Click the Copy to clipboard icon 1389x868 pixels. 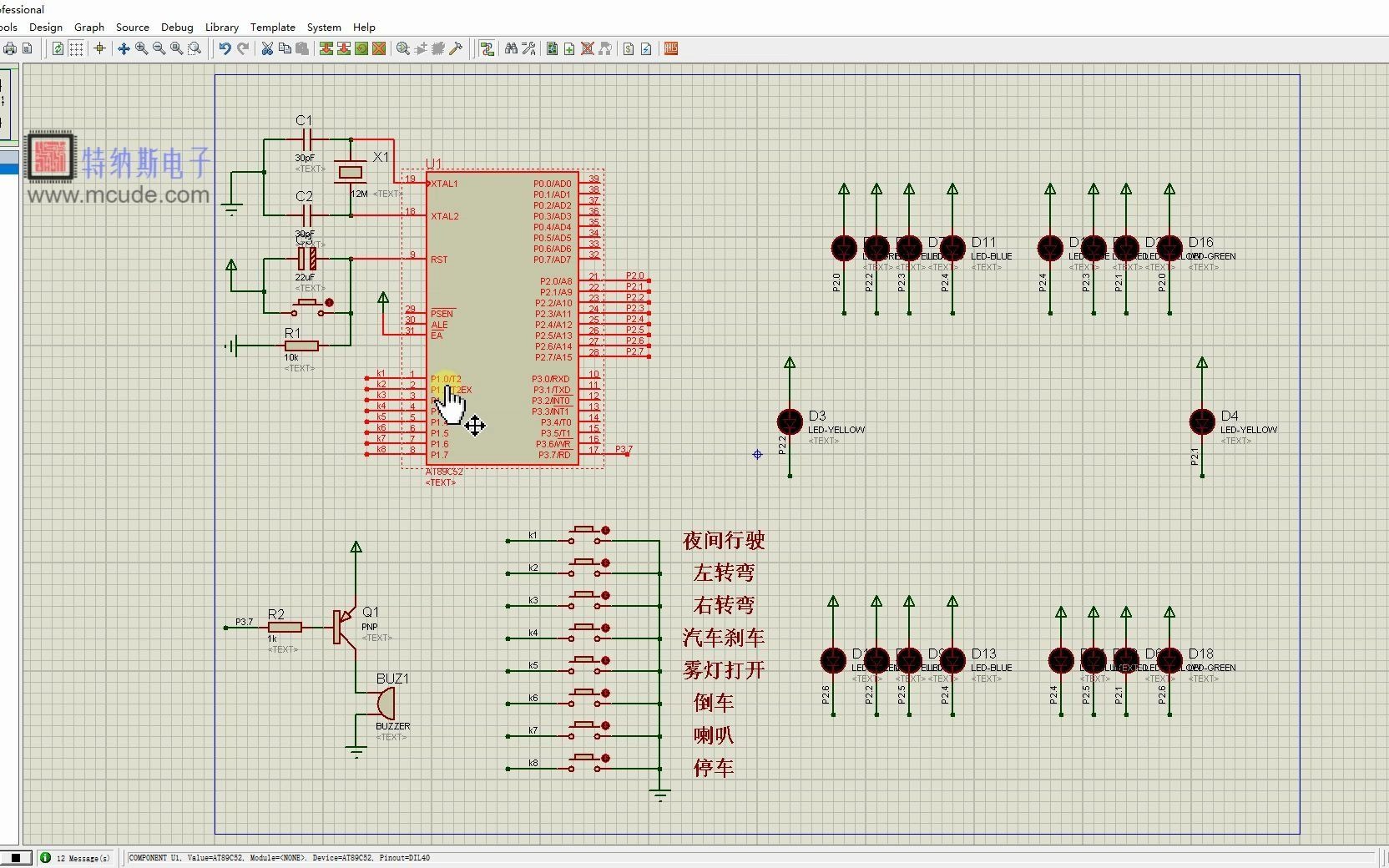pos(285,48)
